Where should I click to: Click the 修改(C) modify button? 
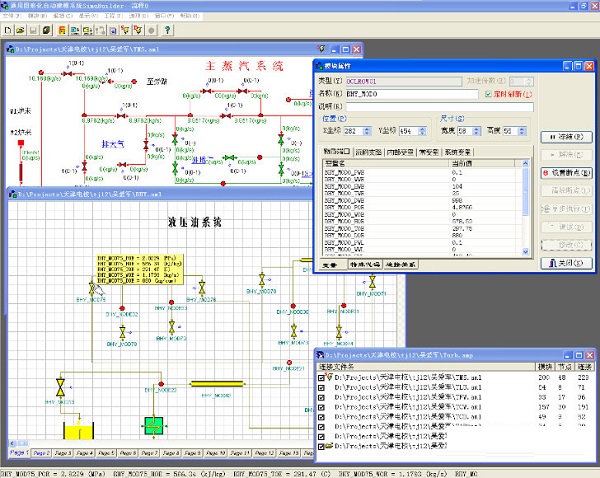click(x=566, y=245)
